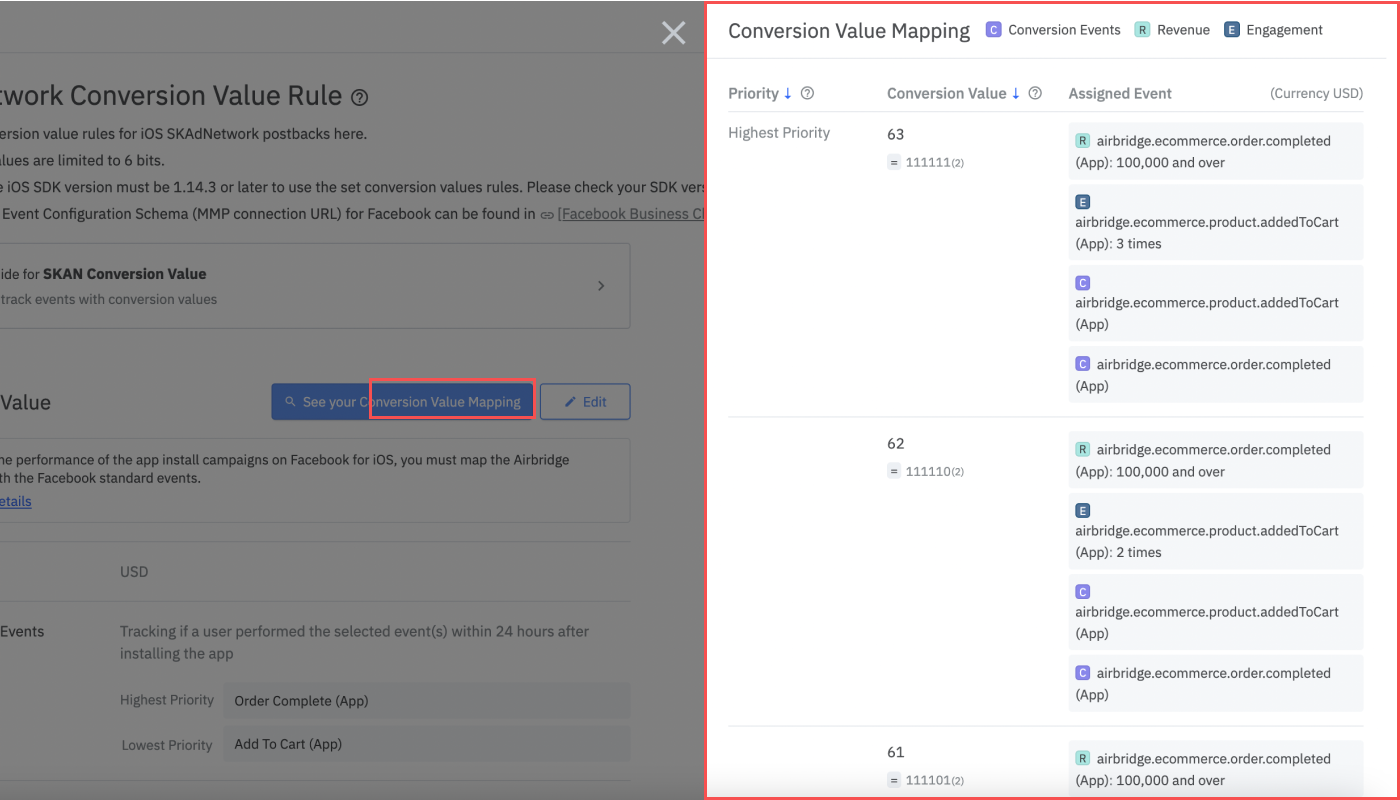Screen dimensions: 1400x800
Task: Click addedToCart (App): 2 times entry
Action: pyautogui.click(x=1216, y=531)
